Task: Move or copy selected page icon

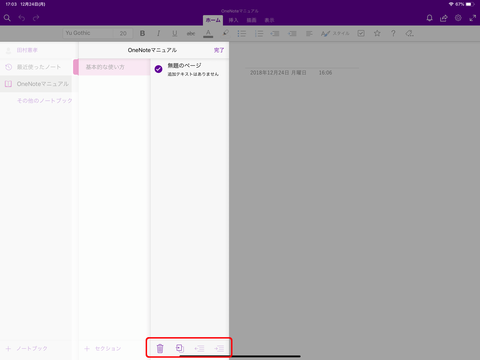Action: tap(180, 348)
